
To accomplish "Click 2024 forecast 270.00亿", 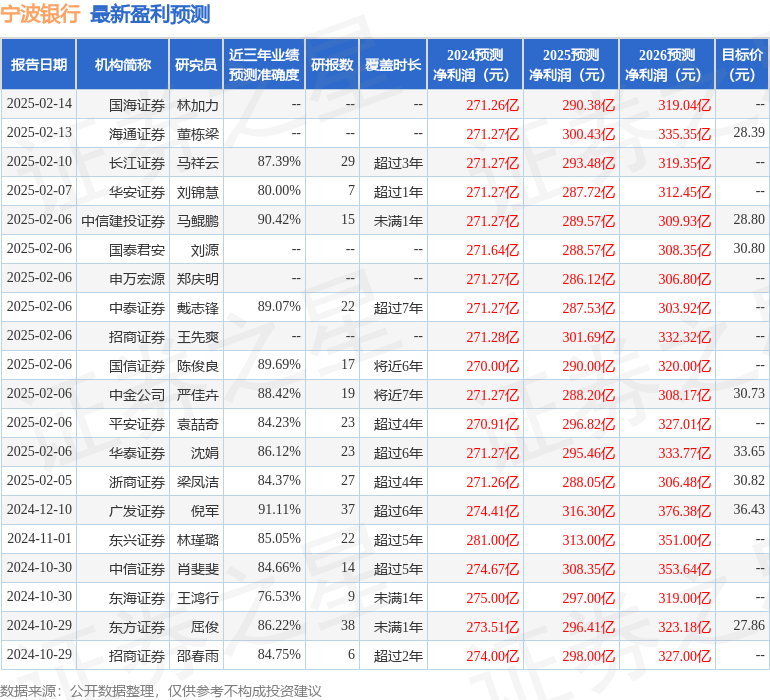I will 493,366.
